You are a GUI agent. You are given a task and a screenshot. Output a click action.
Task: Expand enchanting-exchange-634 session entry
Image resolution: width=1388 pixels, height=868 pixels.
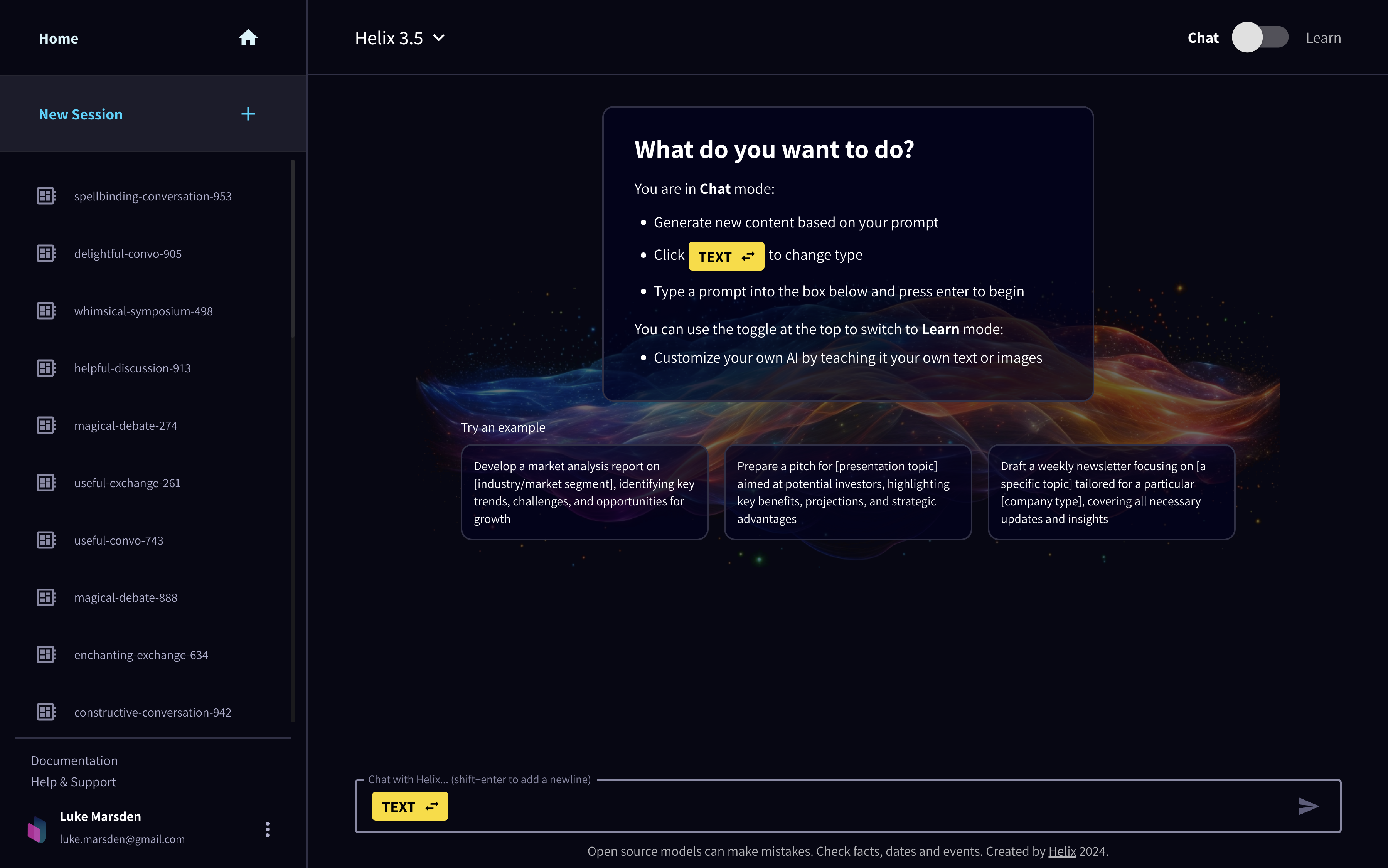pos(141,654)
